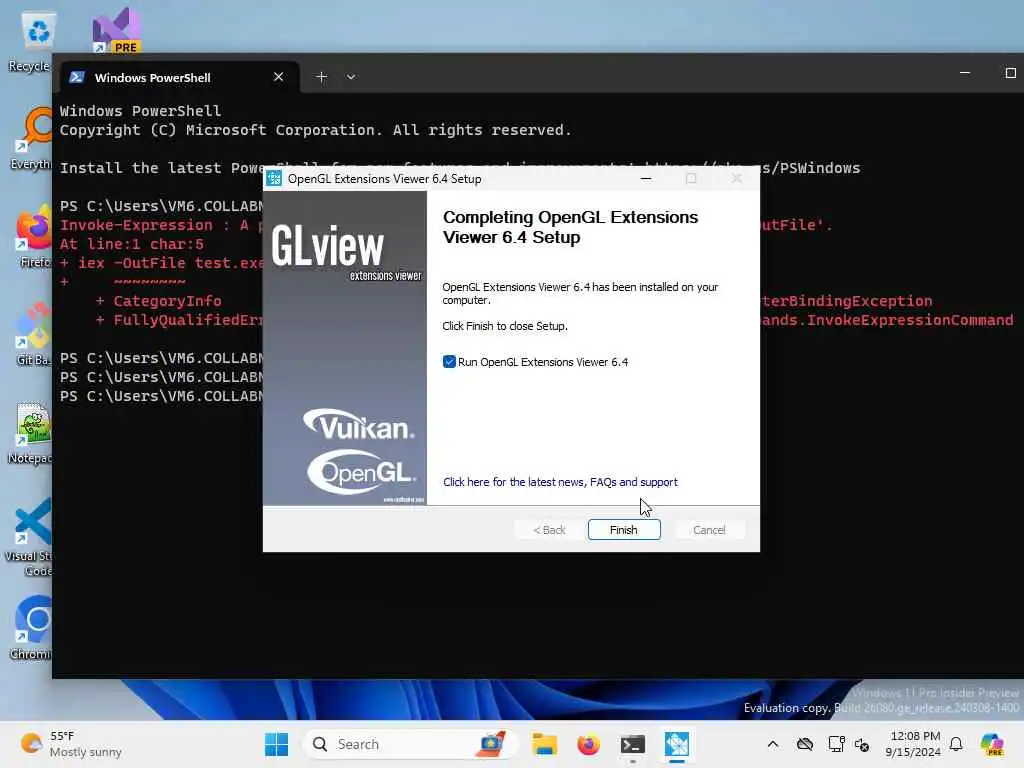Click the muted volume tray icon
1024x768 pixels.
pos(862,744)
